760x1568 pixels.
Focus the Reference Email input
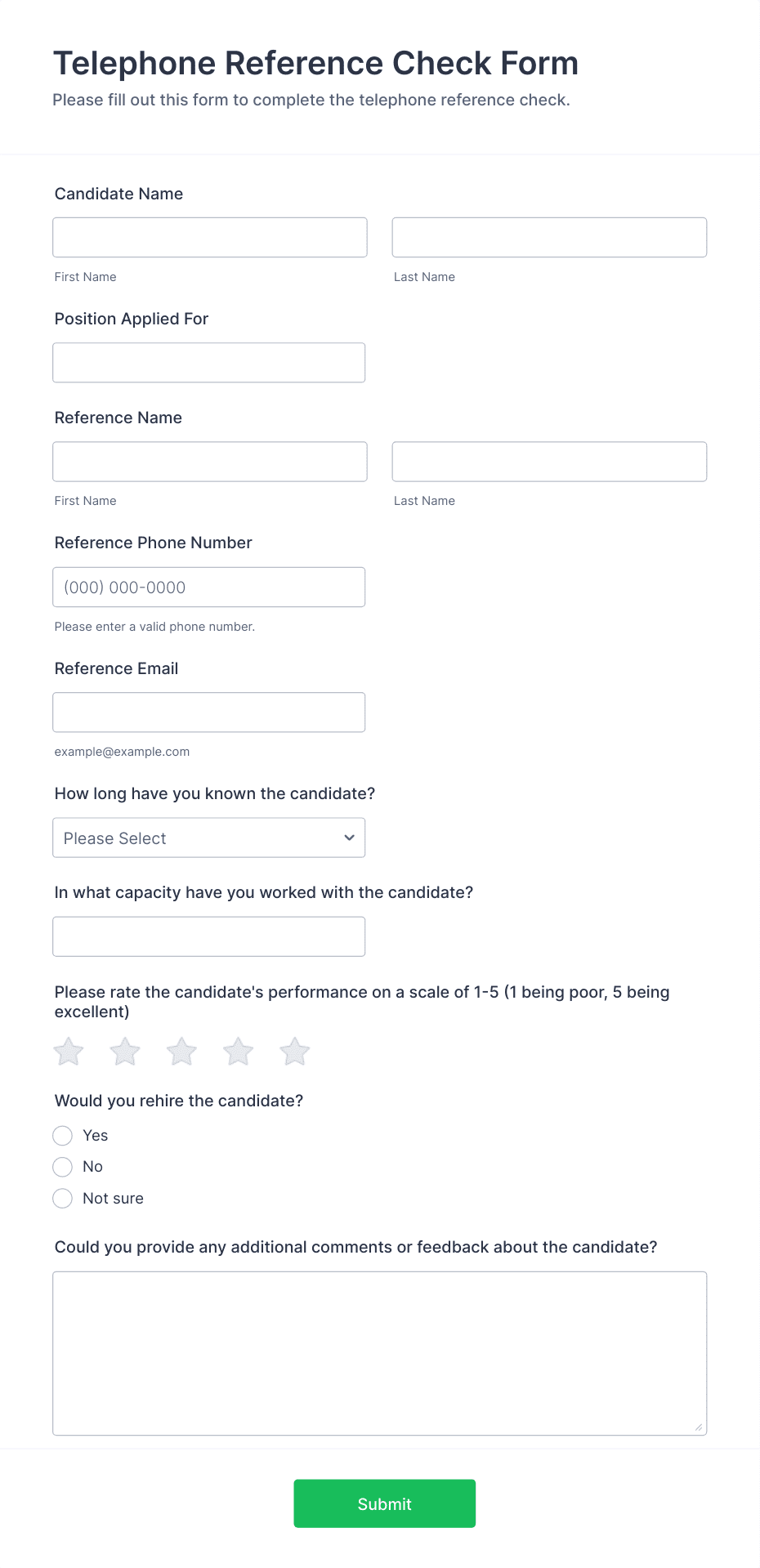point(208,712)
